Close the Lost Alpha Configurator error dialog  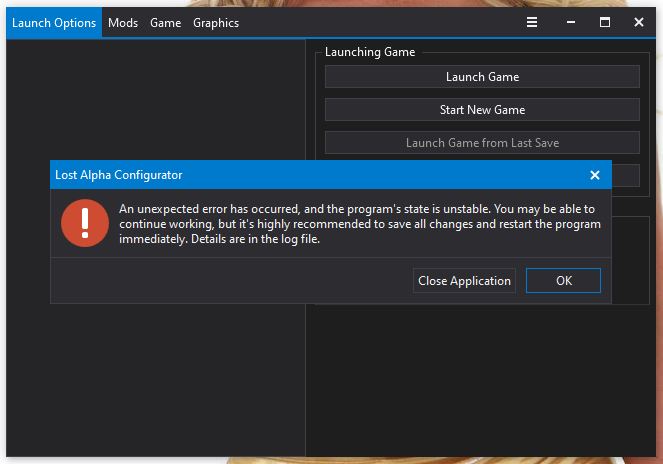tap(595, 175)
